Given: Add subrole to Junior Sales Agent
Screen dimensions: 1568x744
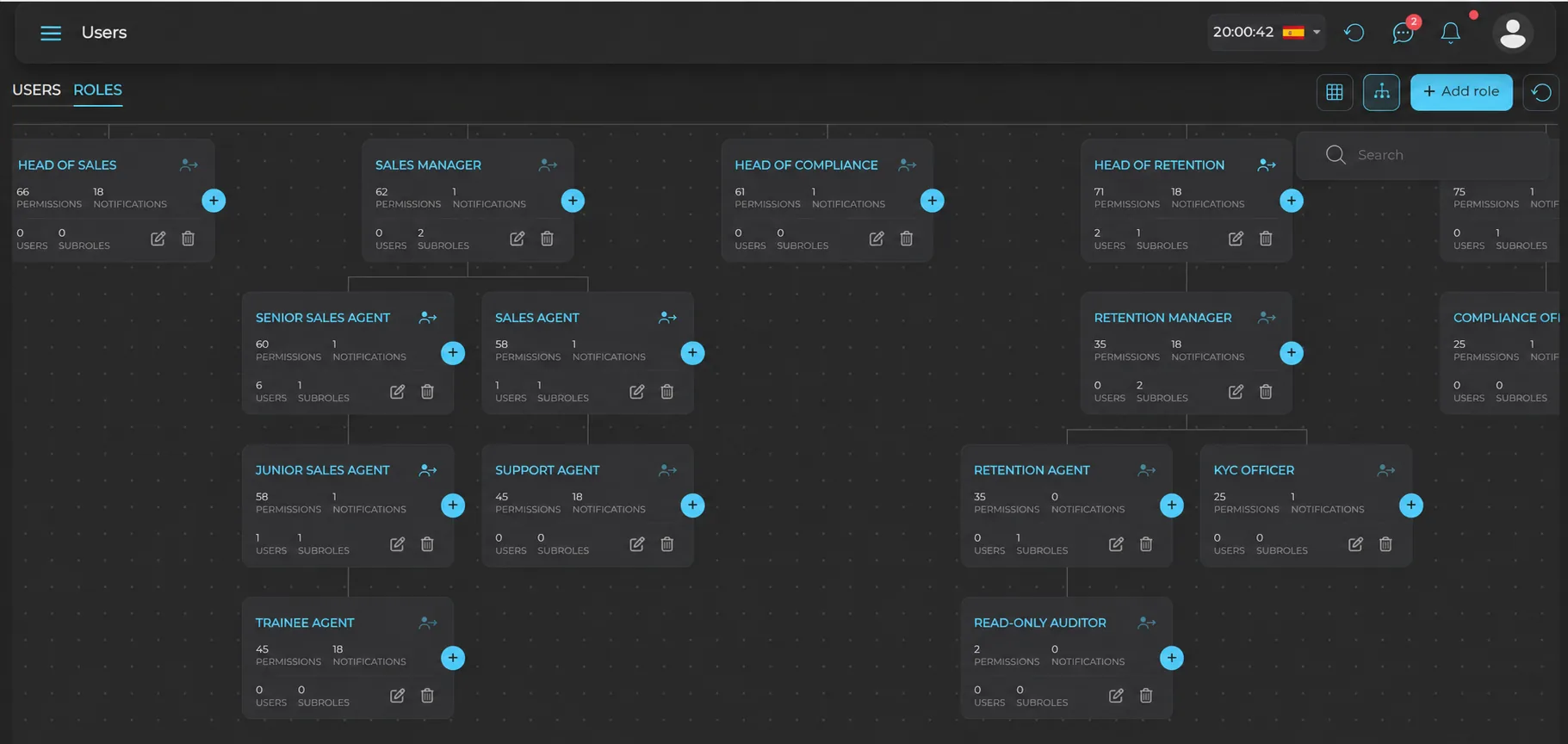Looking at the screenshot, I should 453,505.
